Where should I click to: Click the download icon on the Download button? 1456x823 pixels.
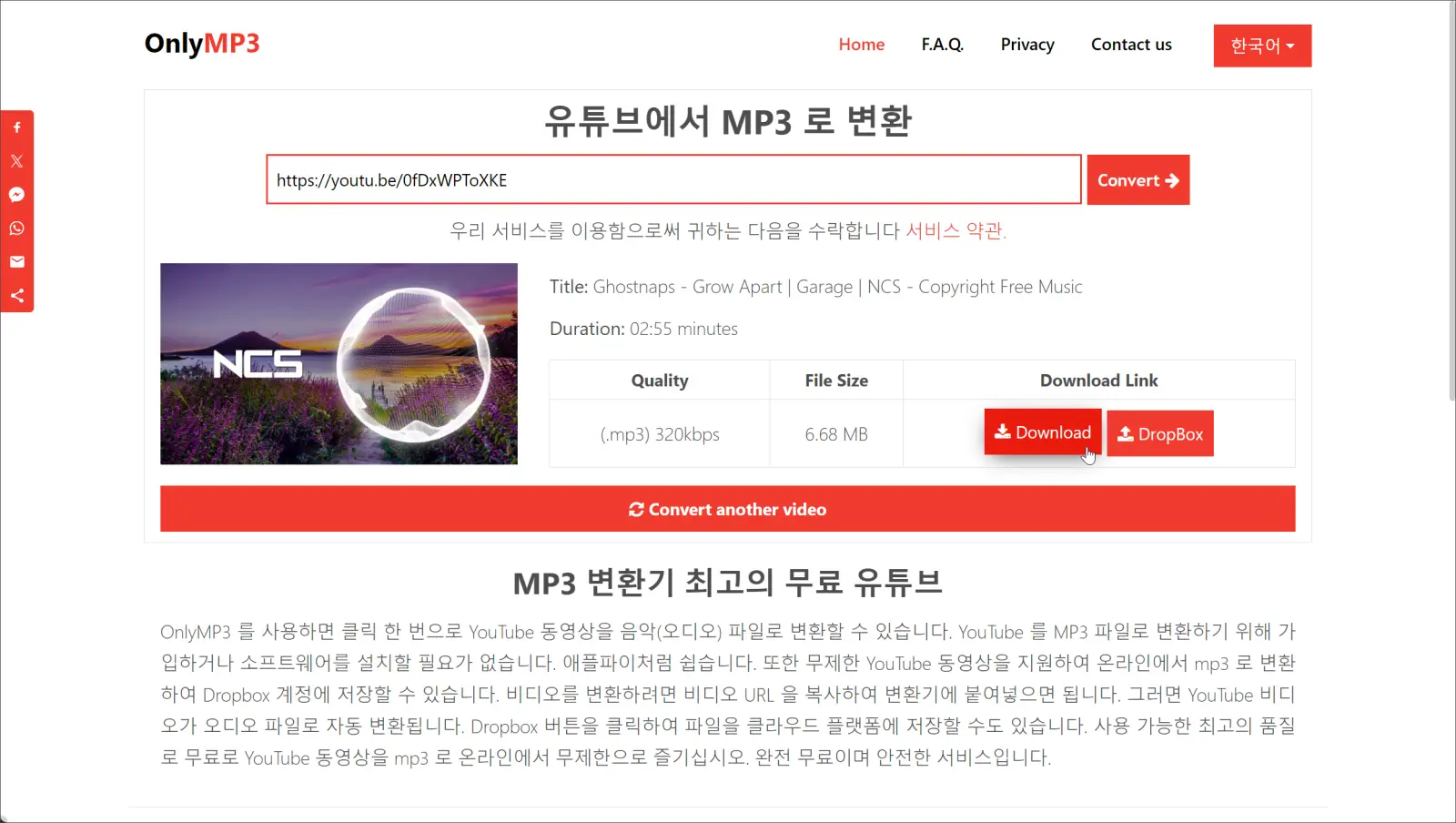click(x=1004, y=432)
